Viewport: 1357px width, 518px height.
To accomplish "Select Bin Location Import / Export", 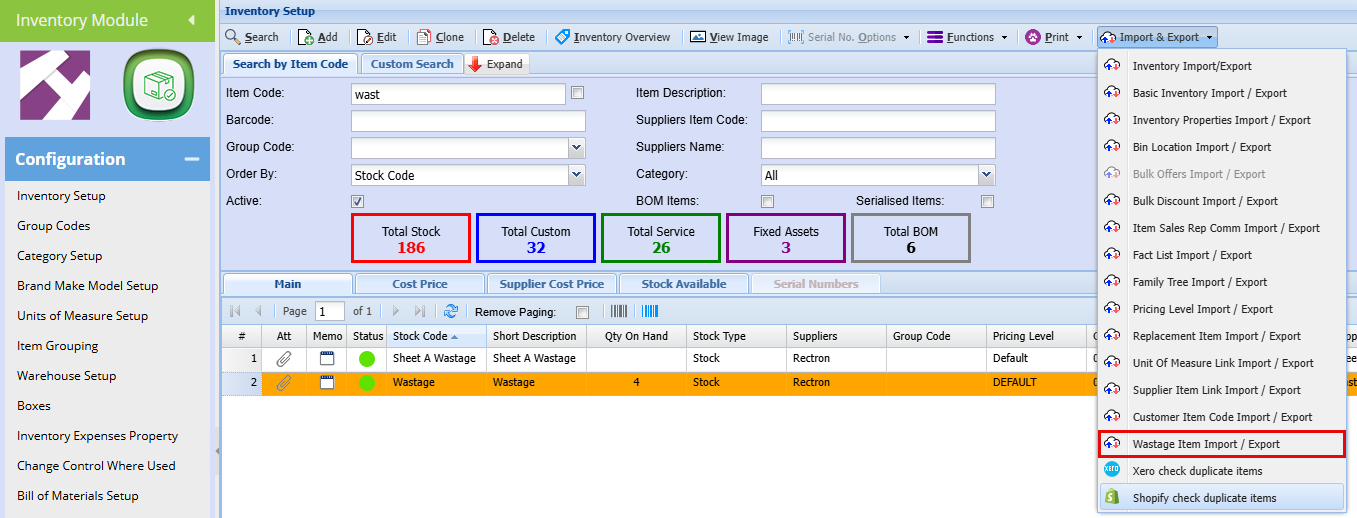I will pos(1221,147).
